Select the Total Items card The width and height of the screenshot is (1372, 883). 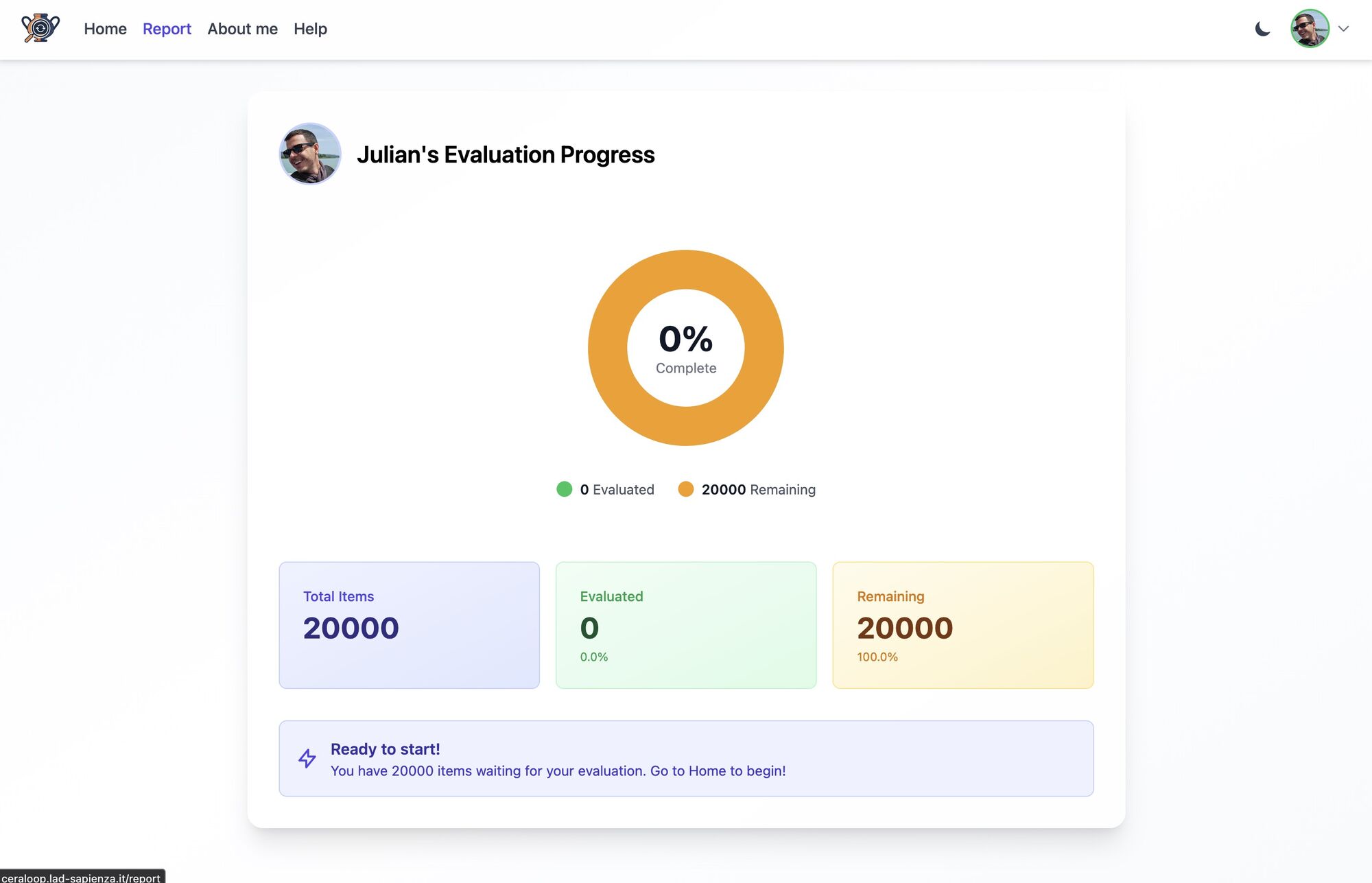pos(409,625)
